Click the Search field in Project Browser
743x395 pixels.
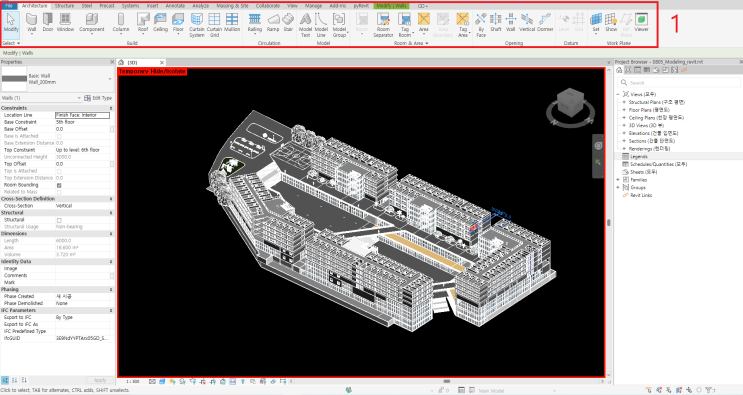[x=679, y=82]
